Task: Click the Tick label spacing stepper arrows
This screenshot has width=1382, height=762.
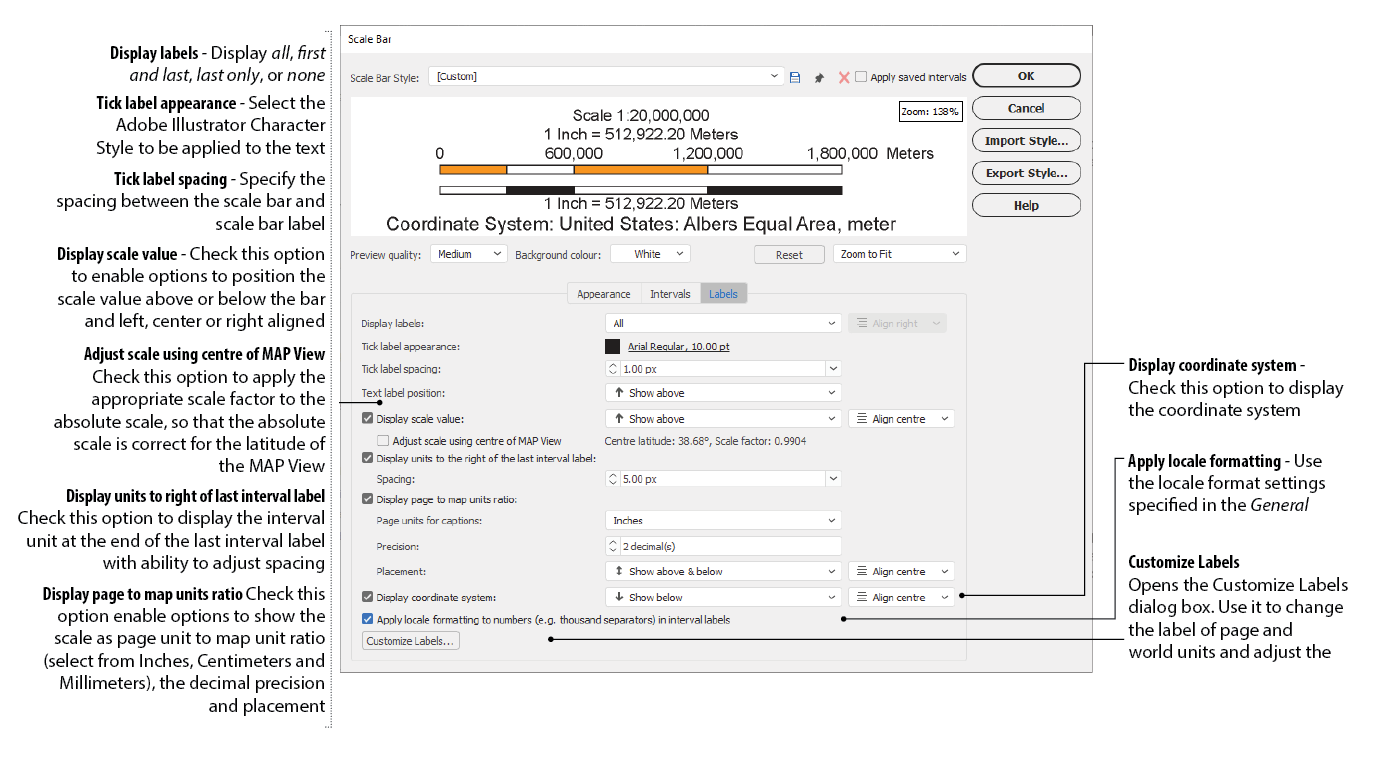Action: (x=613, y=369)
